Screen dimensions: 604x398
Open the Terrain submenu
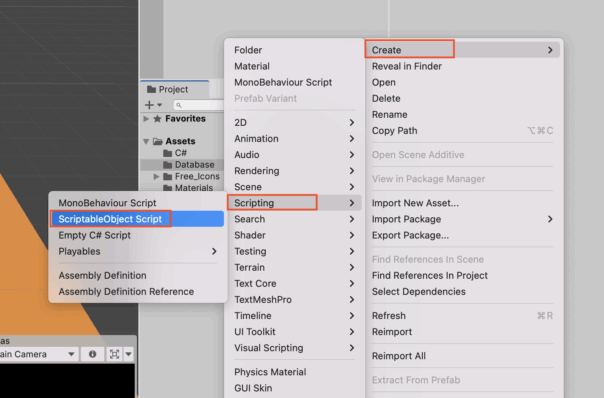pyautogui.click(x=294, y=267)
